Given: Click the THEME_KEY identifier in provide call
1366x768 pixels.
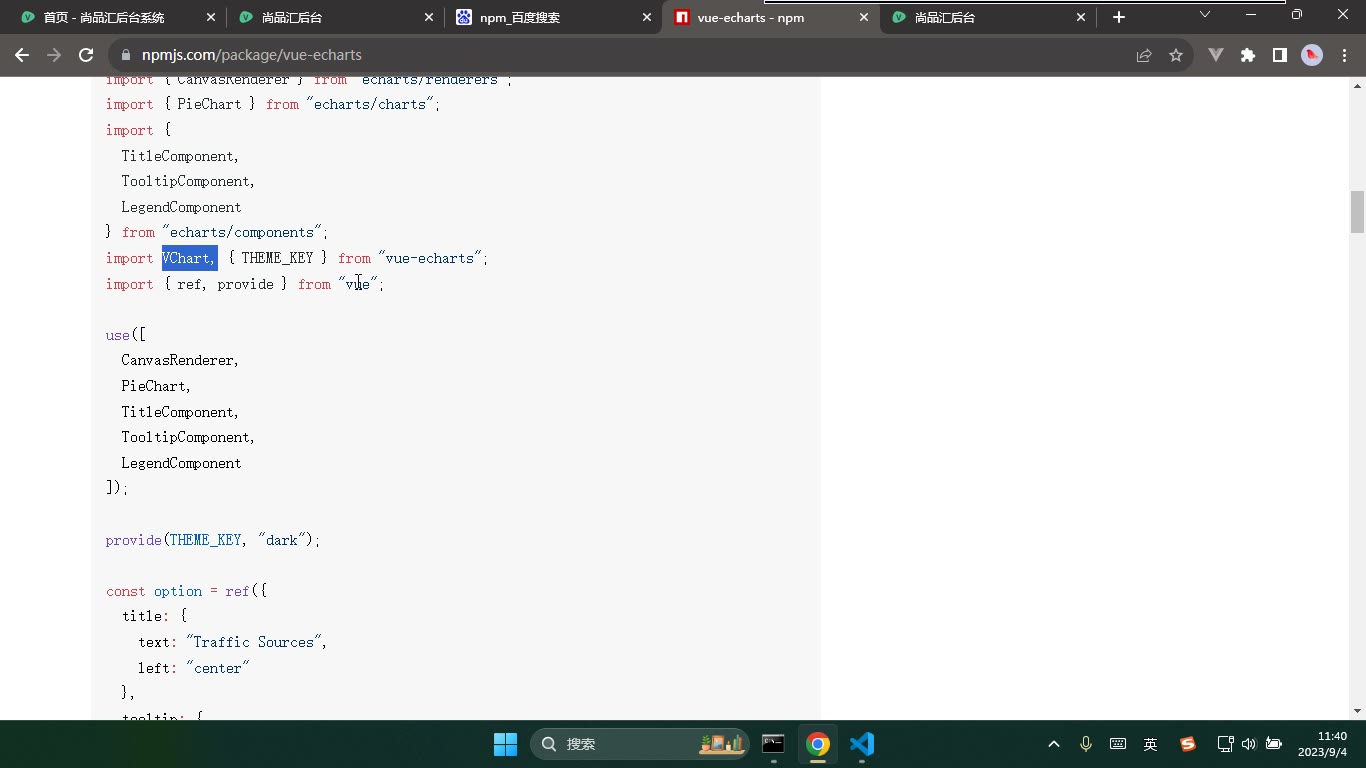Looking at the screenshot, I should tap(205, 540).
